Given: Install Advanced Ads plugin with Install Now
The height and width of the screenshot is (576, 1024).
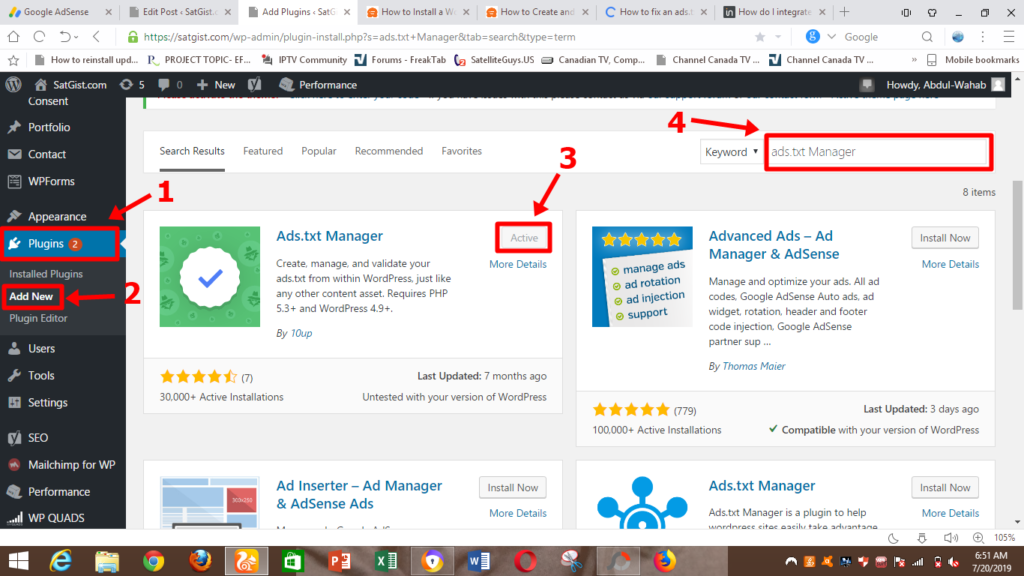Looking at the screenshot, I should pyautogui.click(x=945, y=238).
